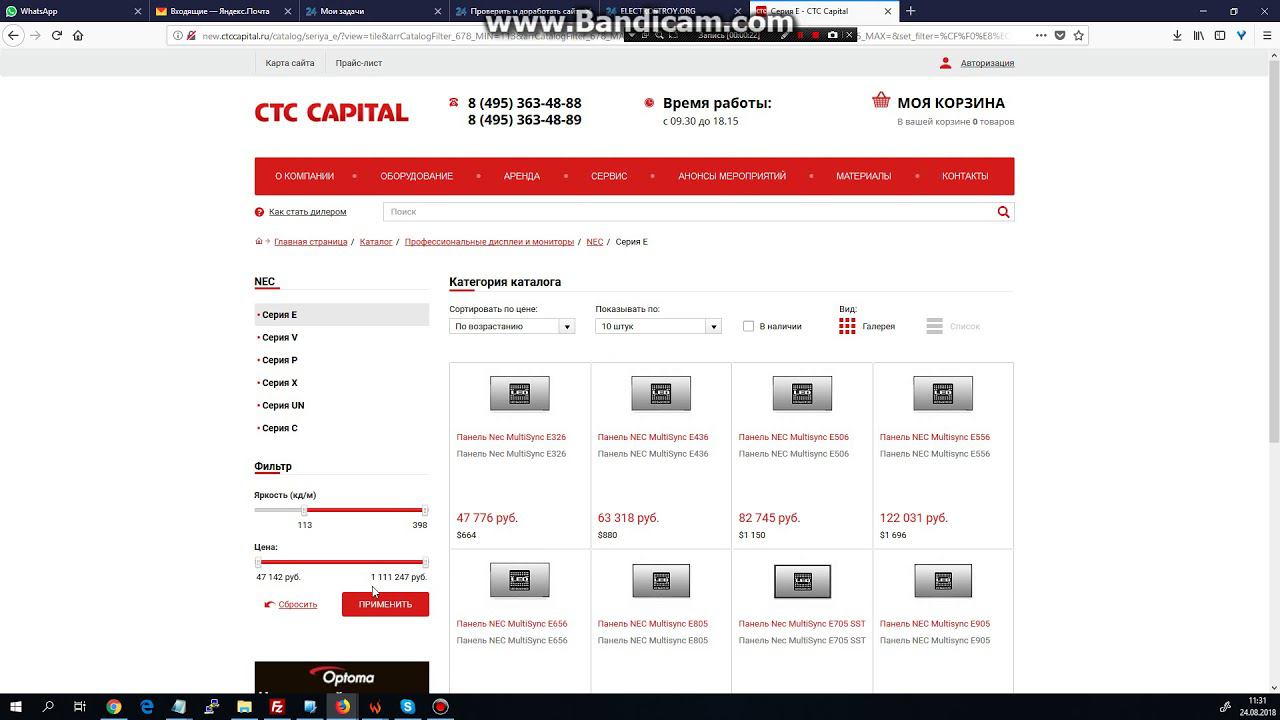The width and height of the screenshot is (1280, 720).
Task: Open Firefox library icon
Action: coord(1198,35)
